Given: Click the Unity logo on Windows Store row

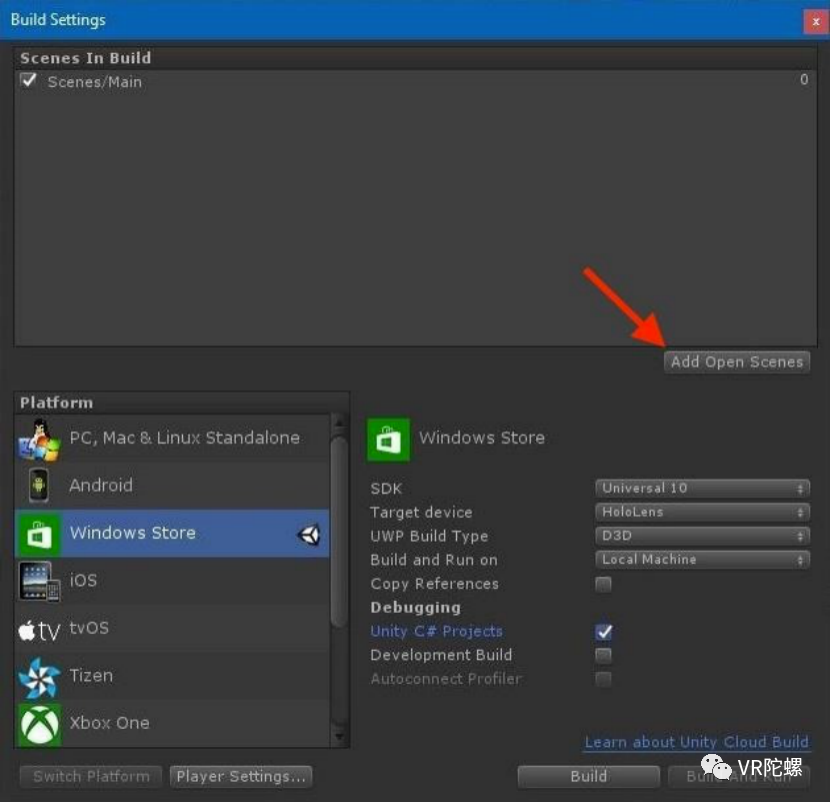Looking at the screenshot, I should tap(309, 535).
